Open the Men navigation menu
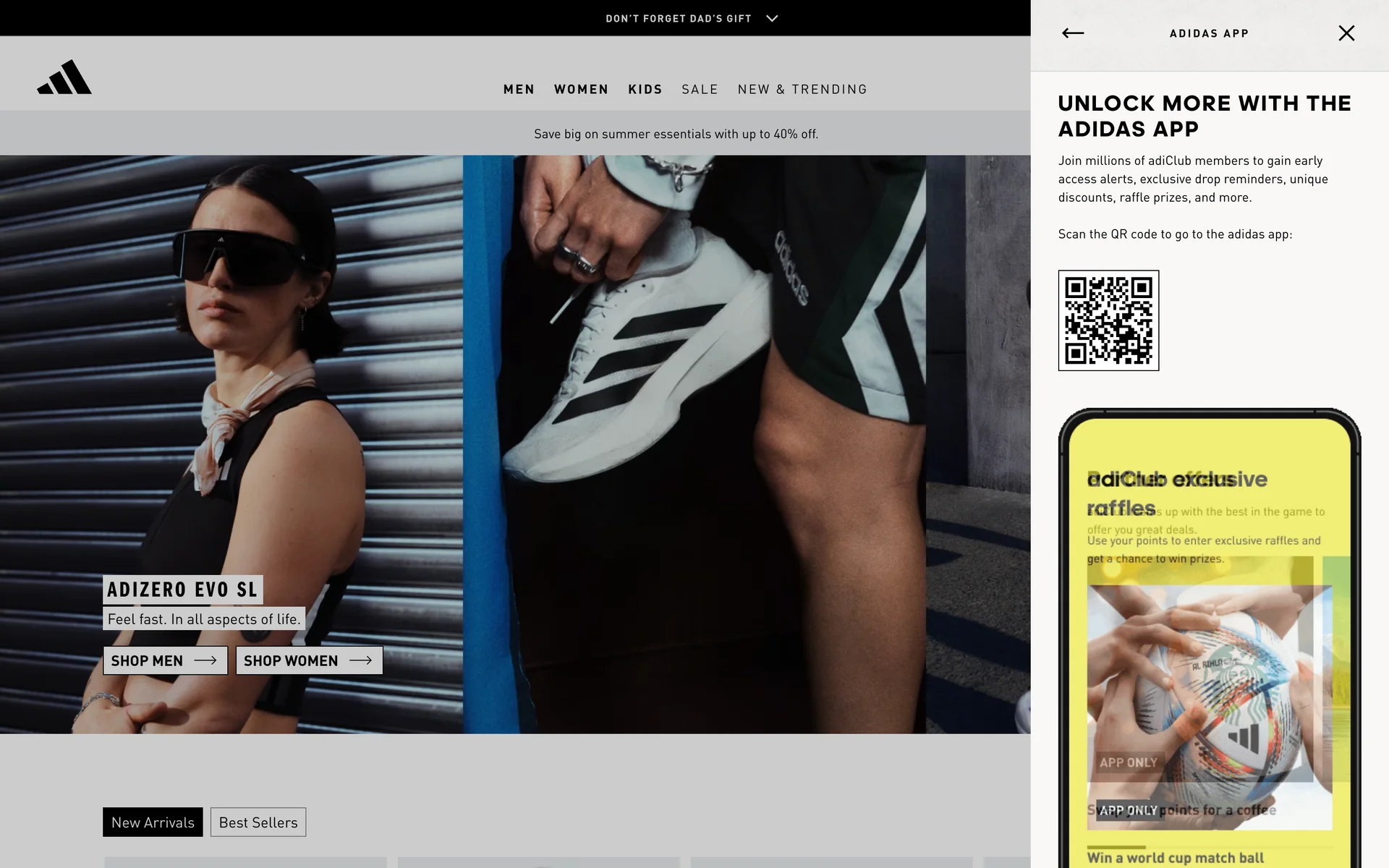Viewport: 1389px width, 868px height. (519, 89)
